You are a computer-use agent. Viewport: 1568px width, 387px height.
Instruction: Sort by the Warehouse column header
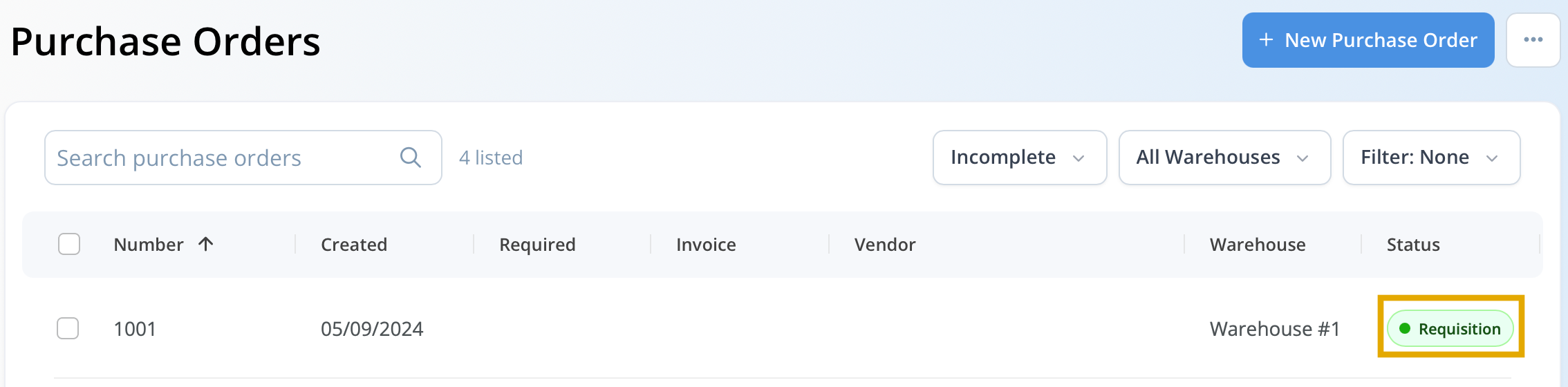tap(1258, 245)
